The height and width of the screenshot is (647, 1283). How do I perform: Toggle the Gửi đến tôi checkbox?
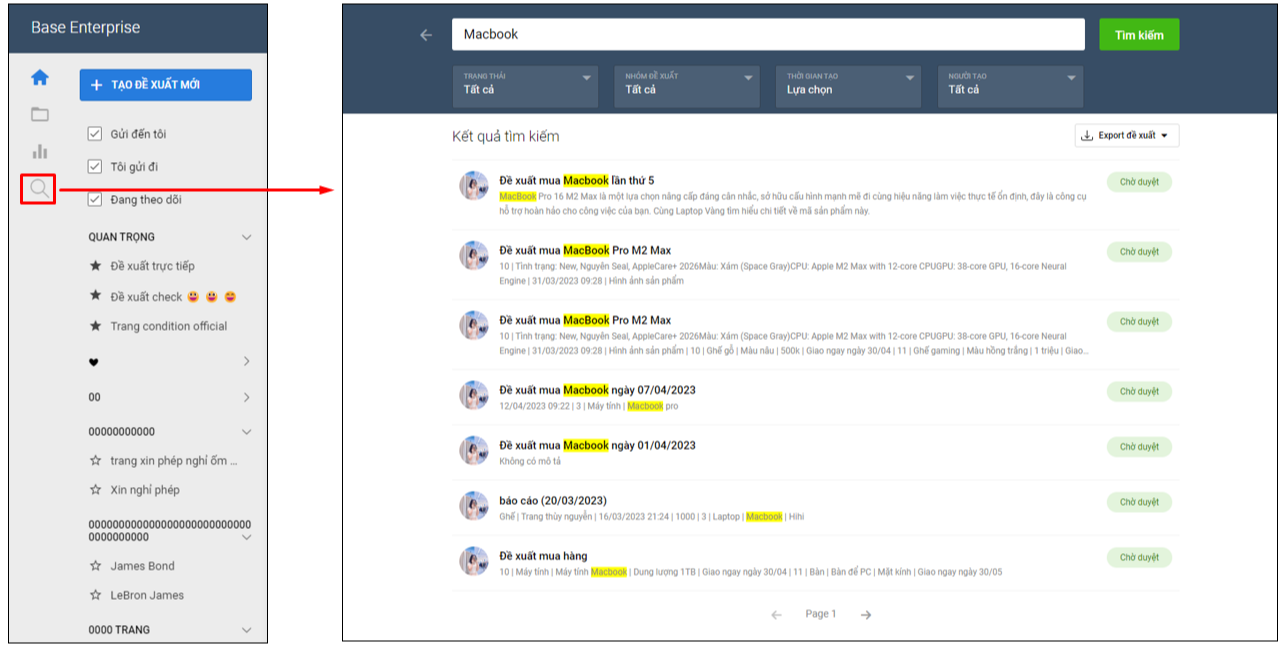(95, 134)
